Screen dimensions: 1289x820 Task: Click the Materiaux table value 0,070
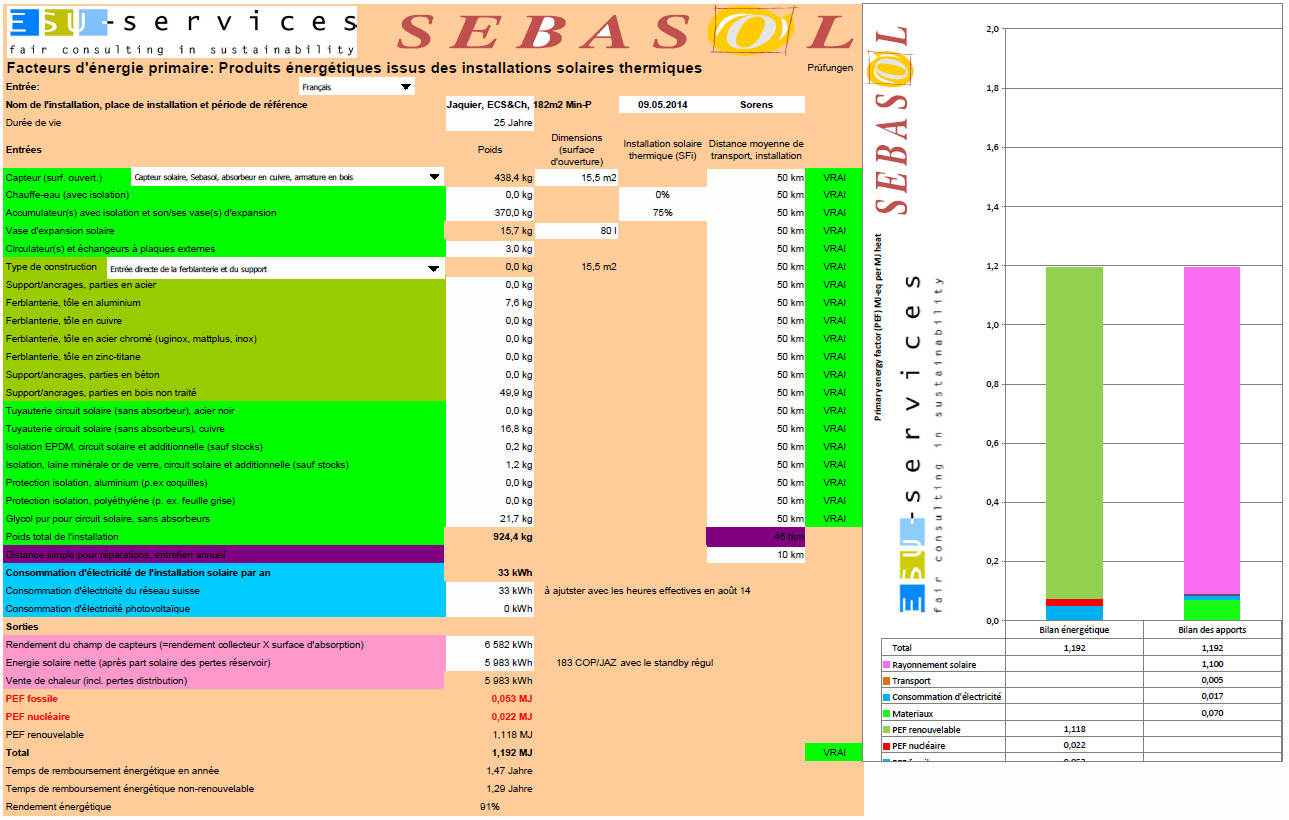tap(1211, 713)
